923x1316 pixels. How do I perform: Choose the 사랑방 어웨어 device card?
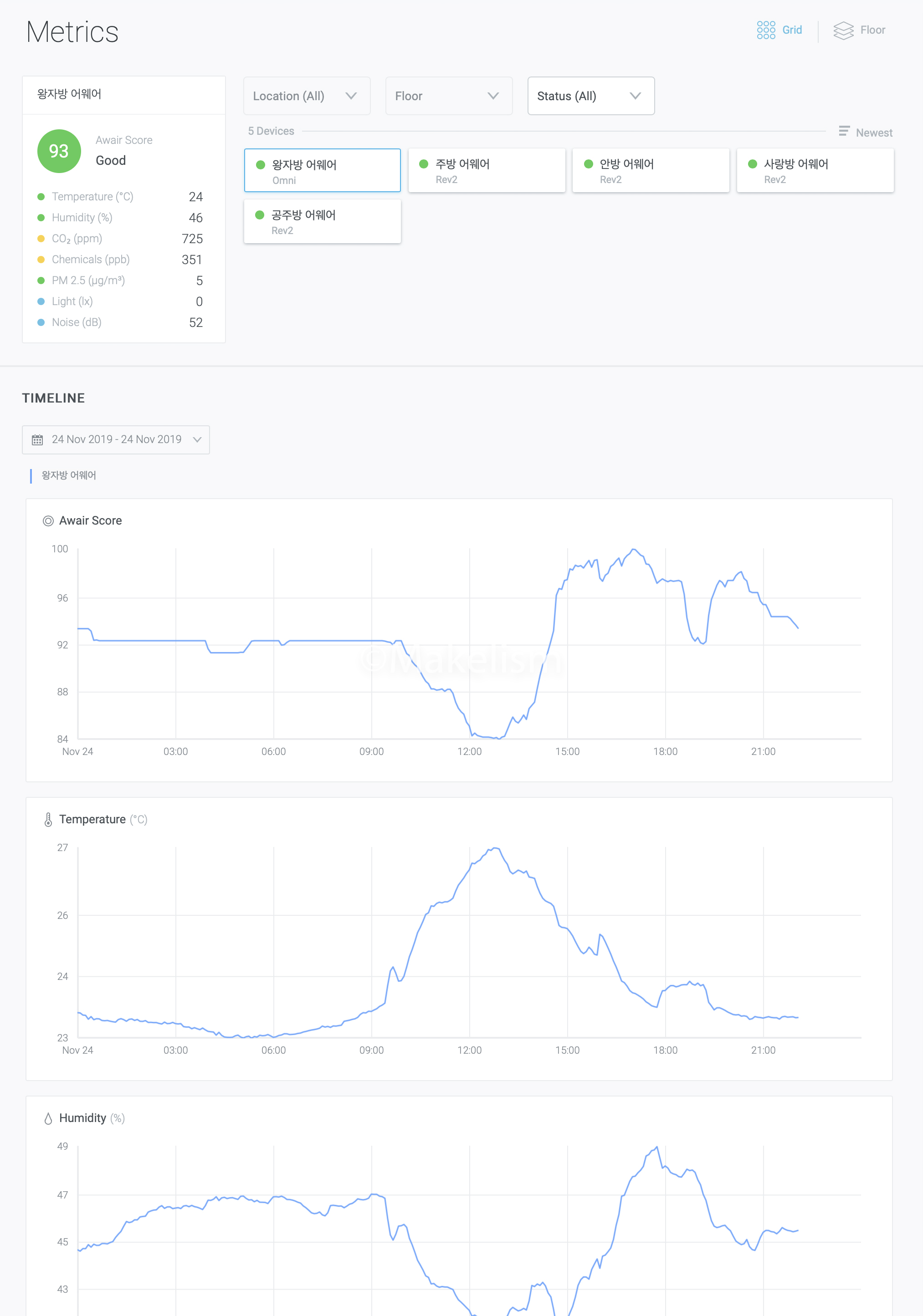coord(815,170)
